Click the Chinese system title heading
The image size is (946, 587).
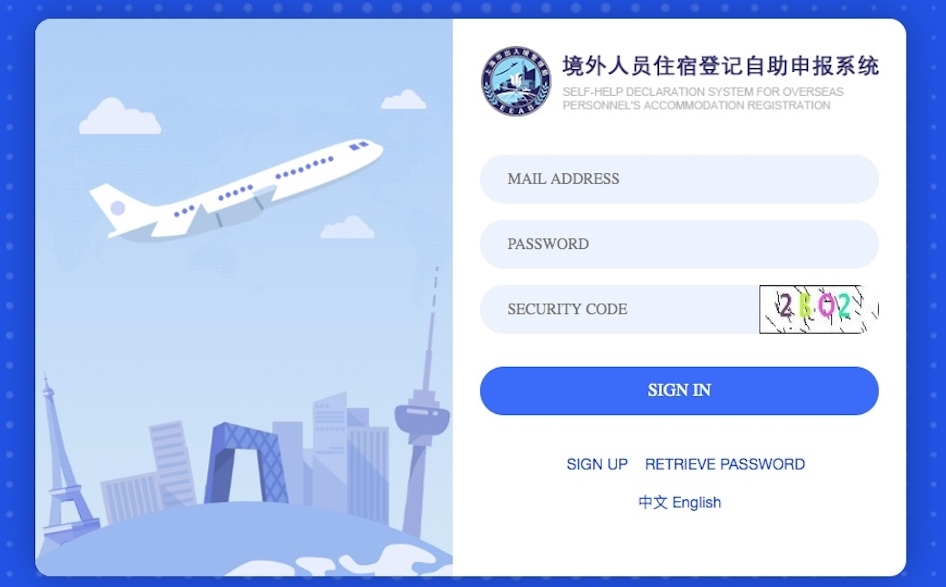720,66
